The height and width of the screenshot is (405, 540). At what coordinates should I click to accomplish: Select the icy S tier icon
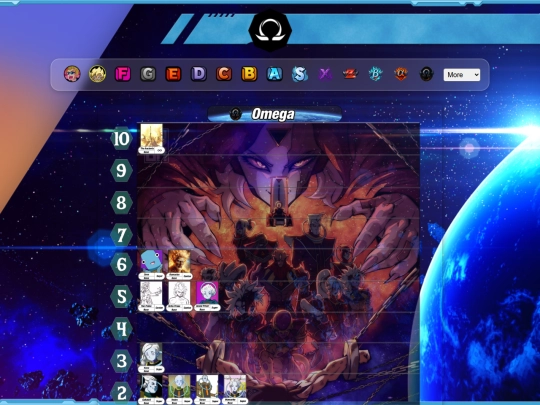(x=300, y=74)
